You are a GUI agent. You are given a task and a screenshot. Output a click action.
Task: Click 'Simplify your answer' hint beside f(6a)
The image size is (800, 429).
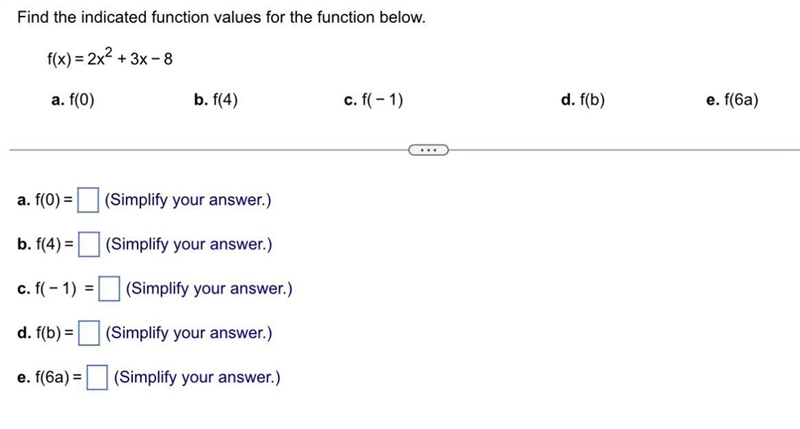pos(197,377)
